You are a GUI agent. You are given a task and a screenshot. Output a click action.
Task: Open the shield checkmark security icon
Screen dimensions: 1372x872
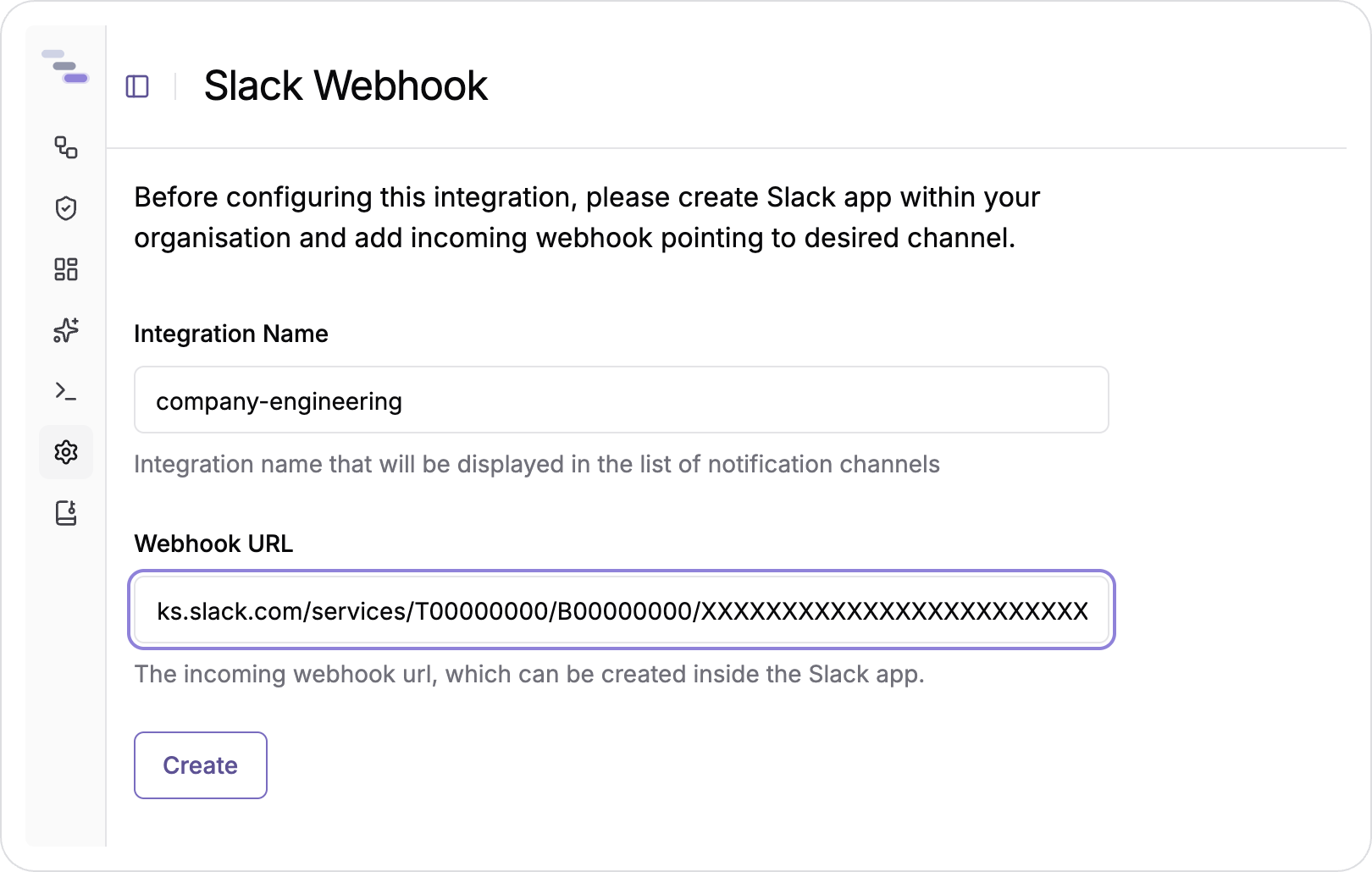coord(66,208)
